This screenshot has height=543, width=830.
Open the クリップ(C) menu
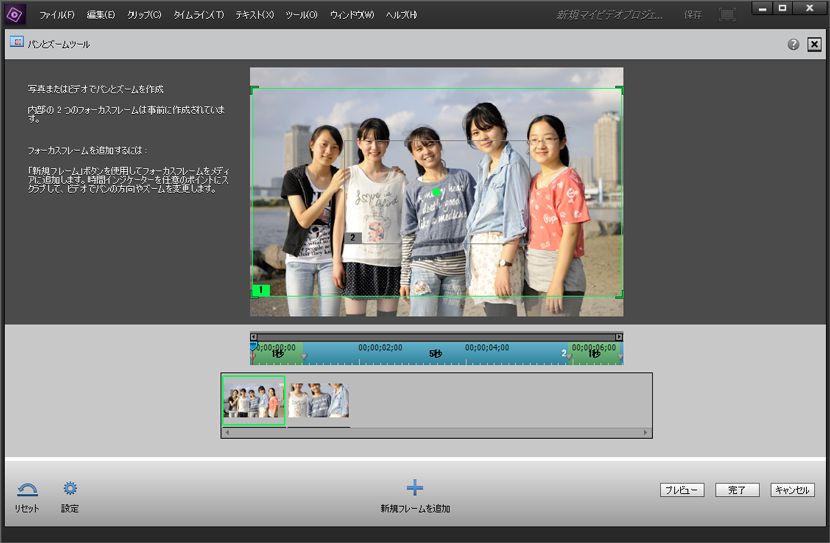(144, 15)
